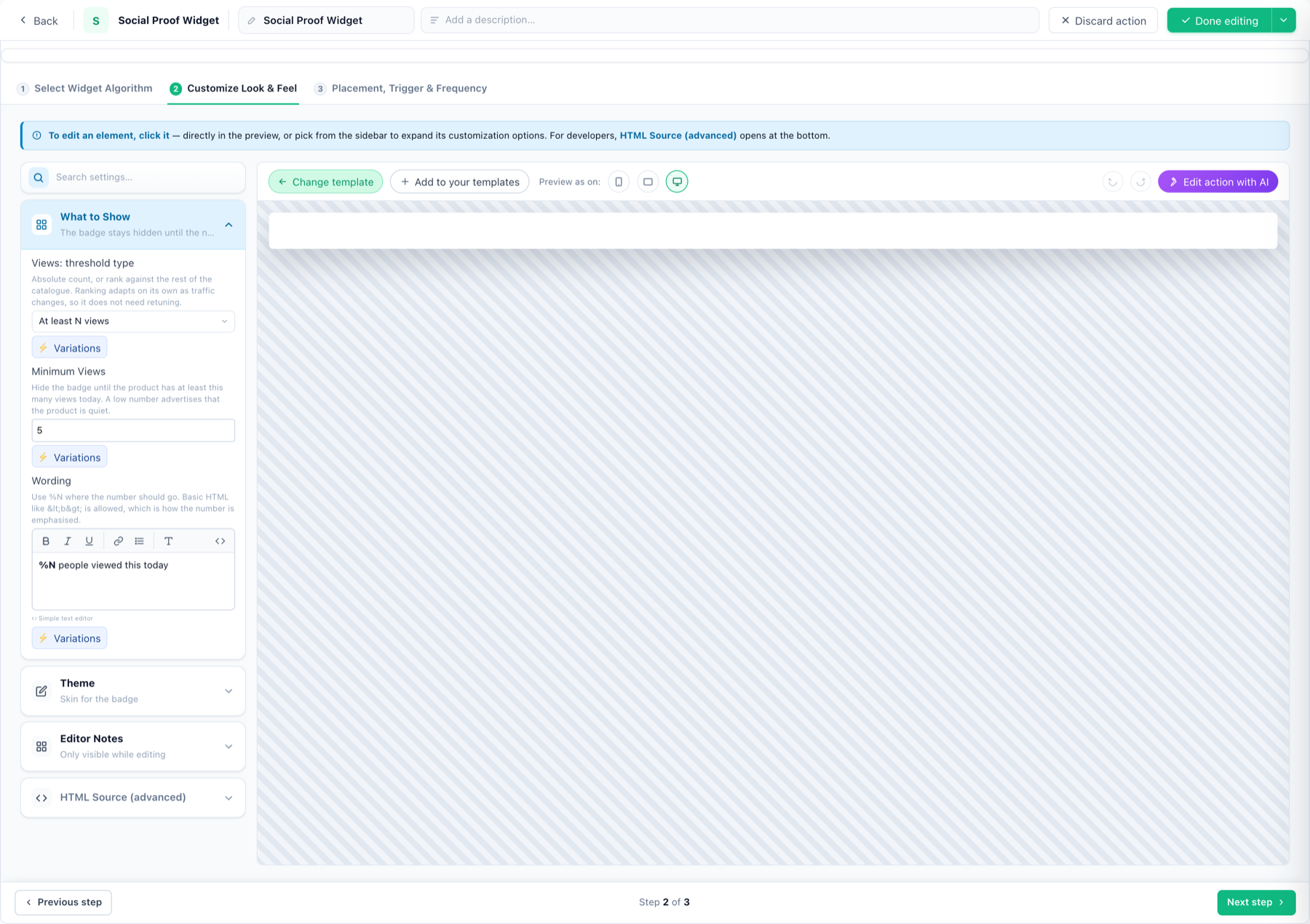Click Add to your templates
1310x924 pixels.
point(460,182)
